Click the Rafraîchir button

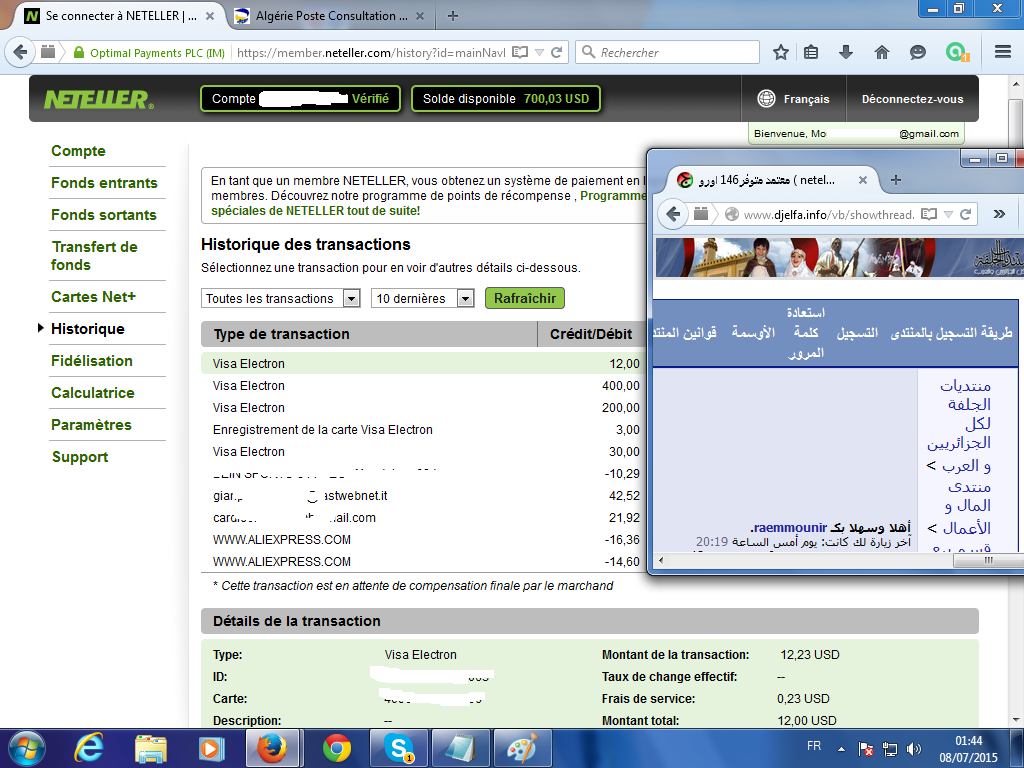(x=525, y=298)
